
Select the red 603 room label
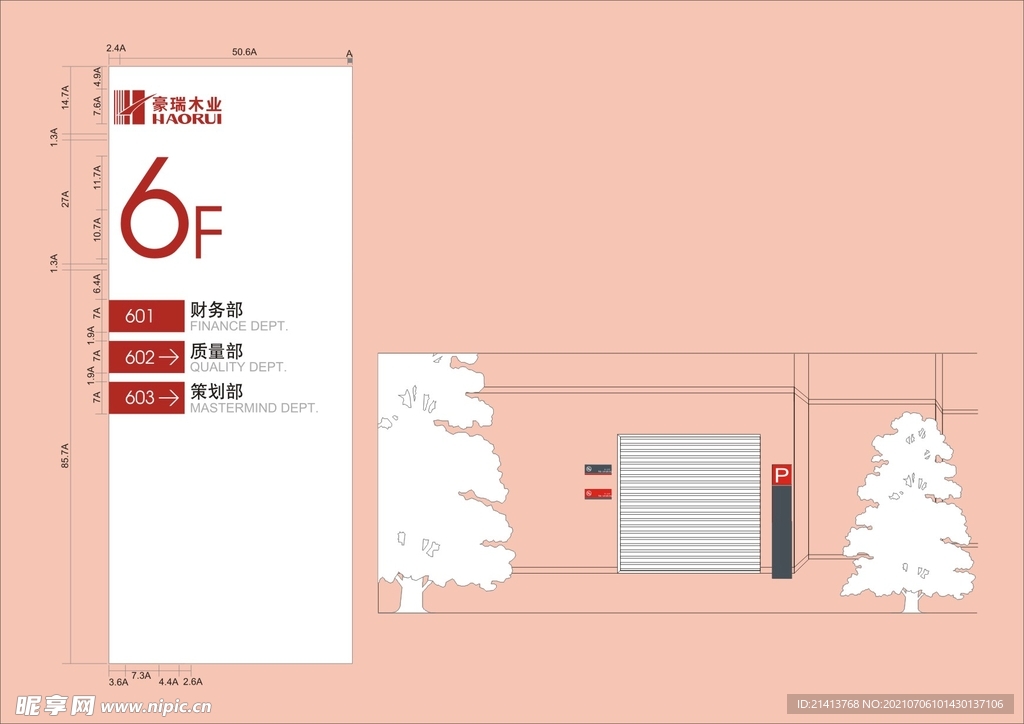tap(146, 398)
